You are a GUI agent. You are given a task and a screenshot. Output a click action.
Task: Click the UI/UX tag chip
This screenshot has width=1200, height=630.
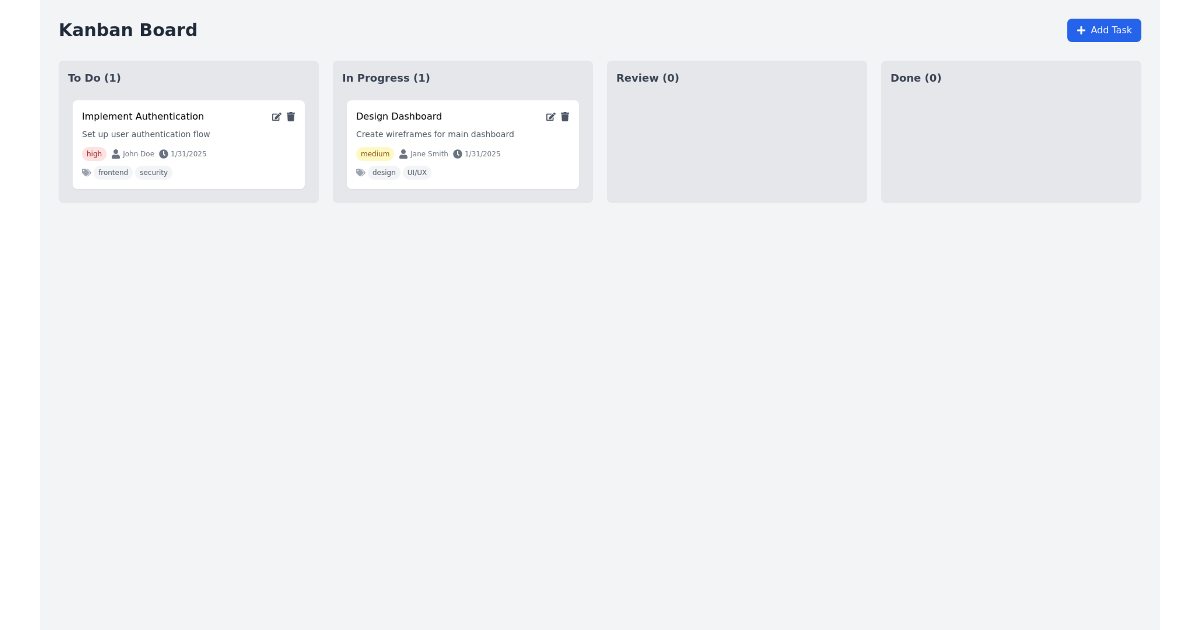click(416, 172)
